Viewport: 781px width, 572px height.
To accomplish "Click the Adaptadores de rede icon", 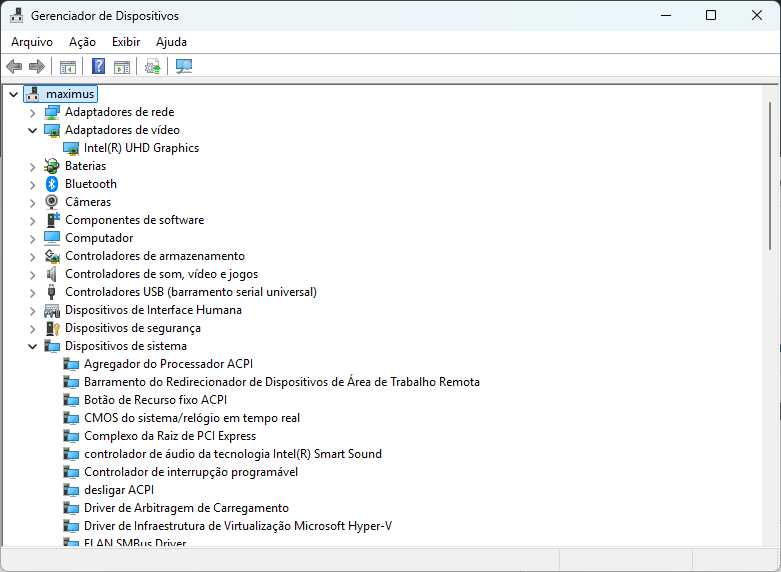I will click(x=52, y=112).
